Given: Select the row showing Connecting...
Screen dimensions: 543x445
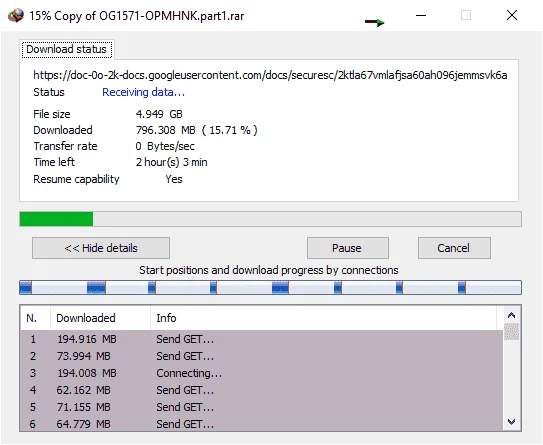Looking at the screenshot, I should pyautogui.click(x=261, y=373).
